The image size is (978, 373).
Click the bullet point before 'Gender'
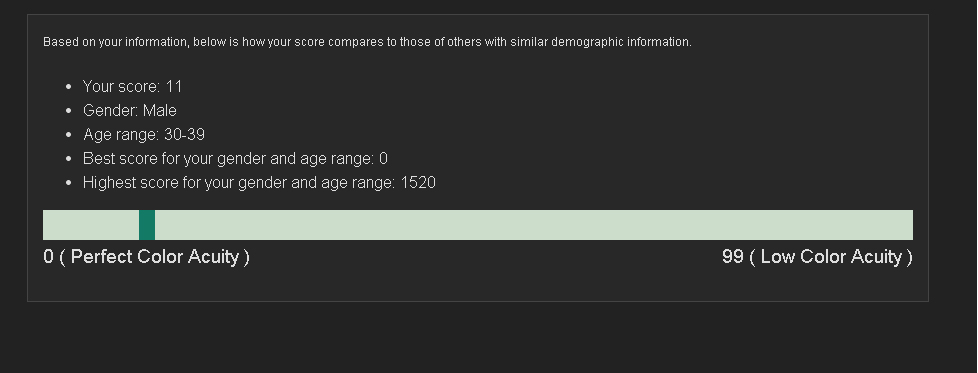(69, 111)
